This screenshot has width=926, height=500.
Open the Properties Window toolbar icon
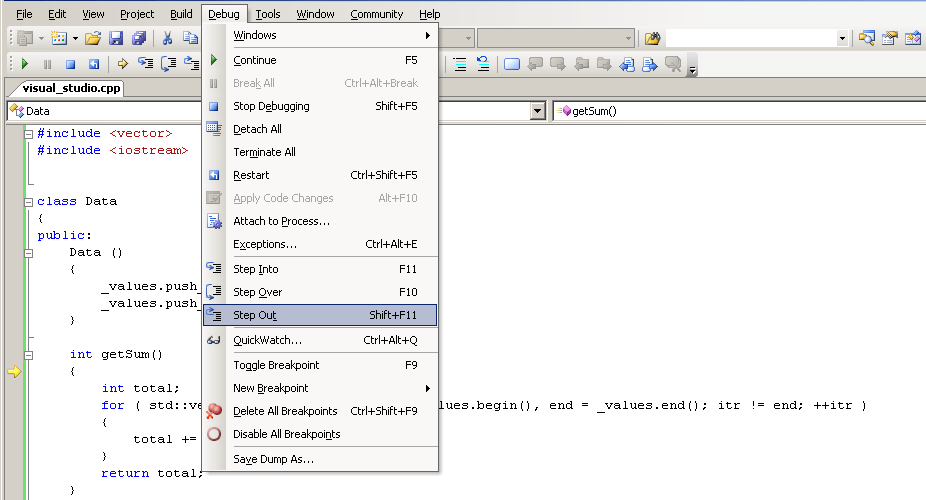click(890, 38)
